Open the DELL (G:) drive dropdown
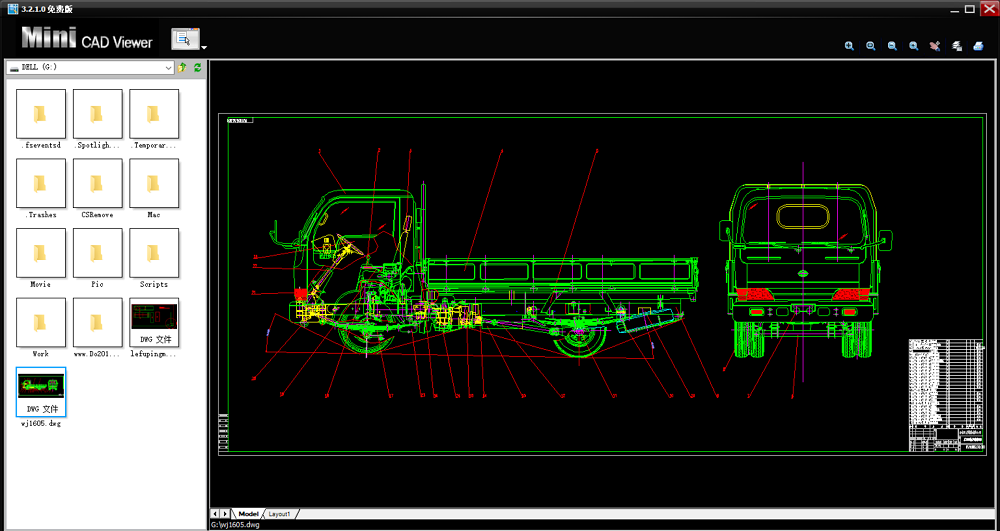Screen dimensions: 1000x531 point(169,68)
